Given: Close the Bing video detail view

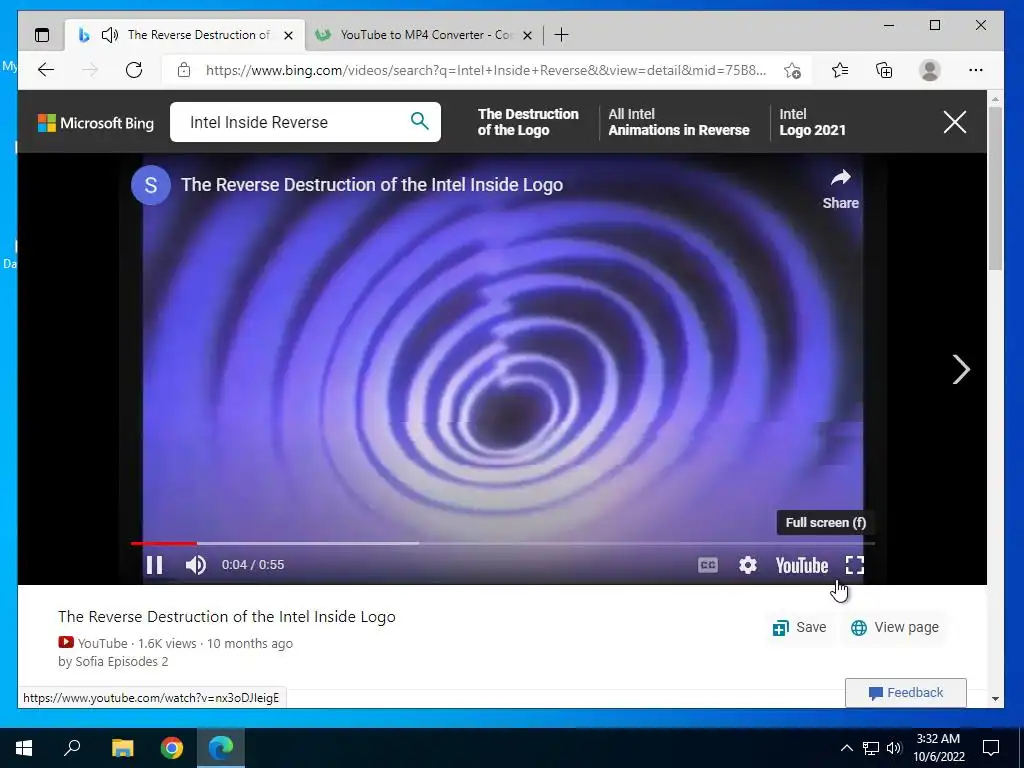Looking at the screenshot, I should coord(955,122).
